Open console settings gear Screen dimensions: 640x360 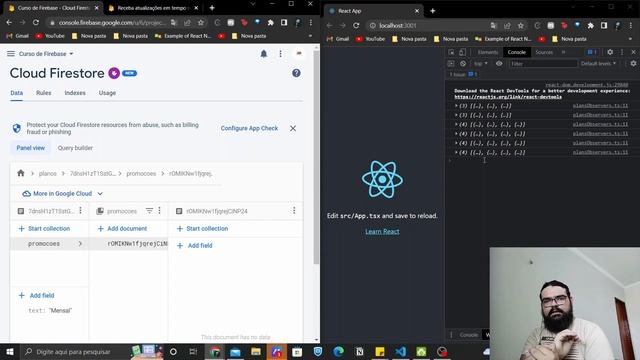click(633, 64)
